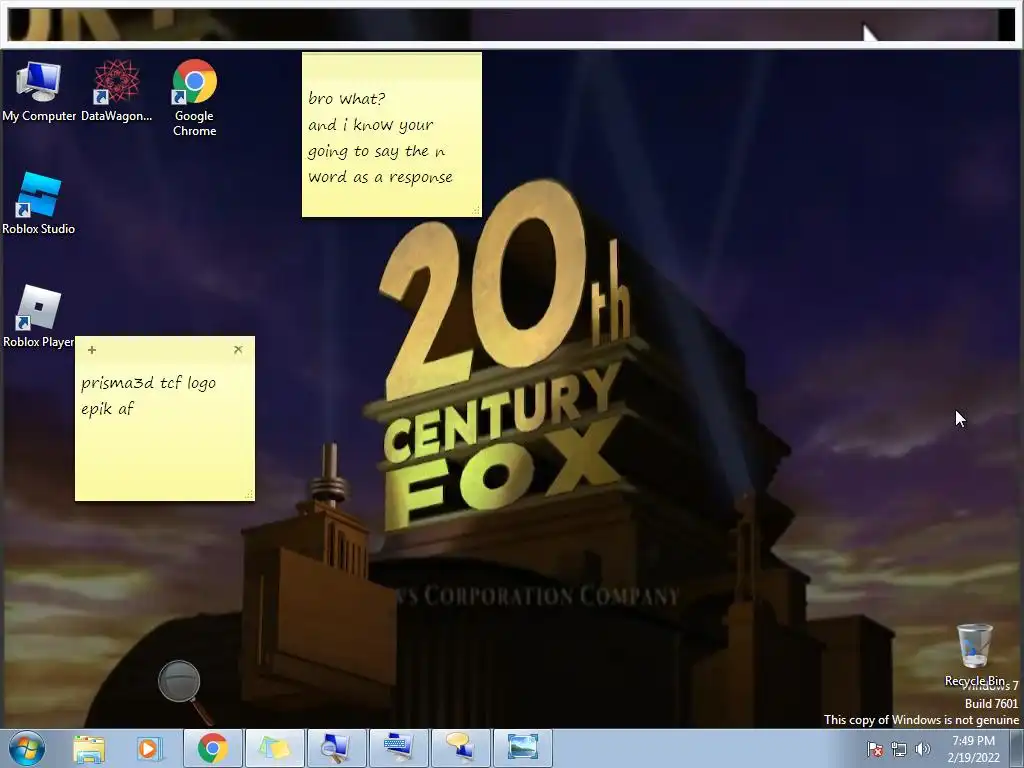
Task: Open the Recycle Bin icon
Action: click(x=974, y=655)
